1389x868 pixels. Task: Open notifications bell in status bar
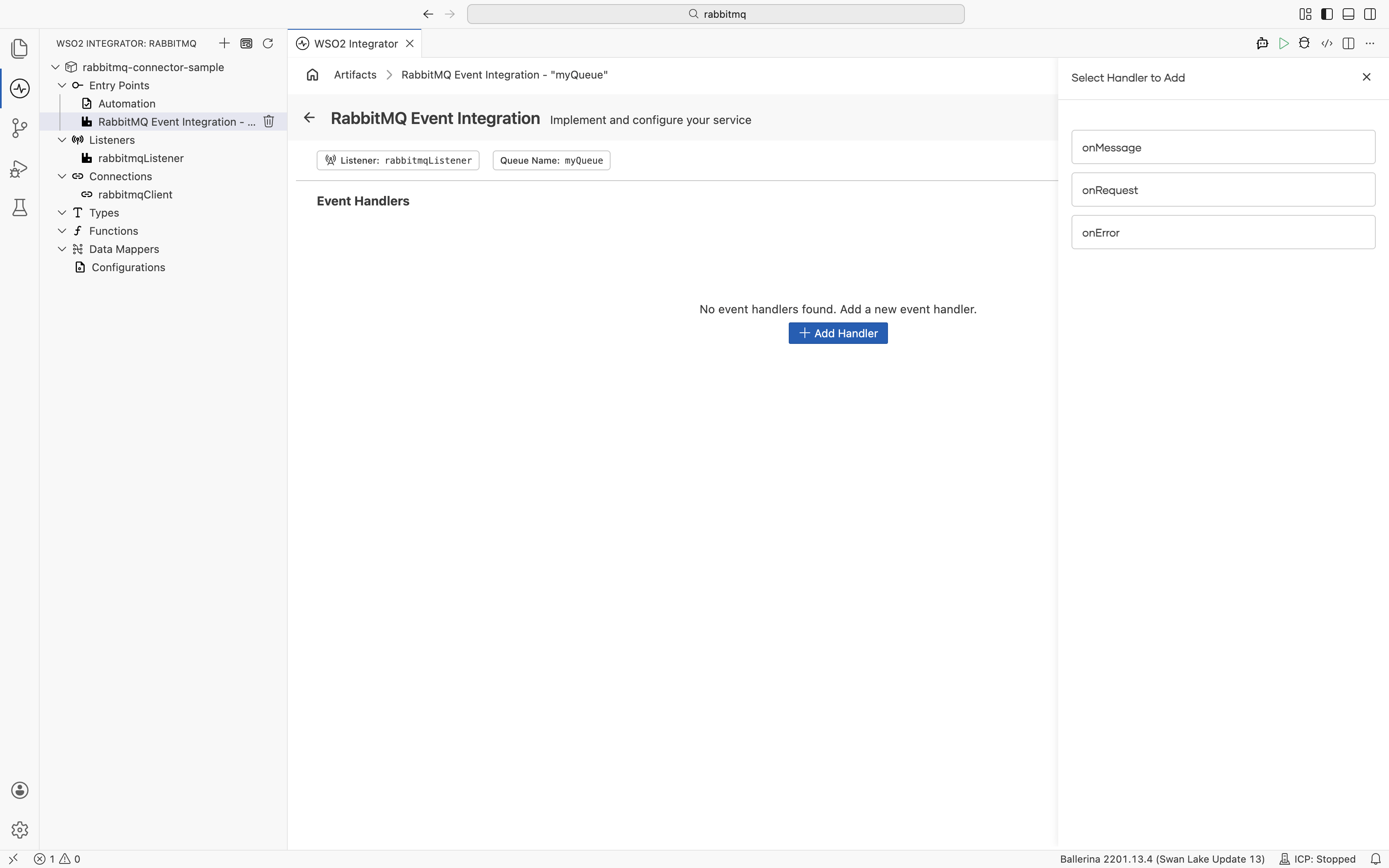[1376, 859]
